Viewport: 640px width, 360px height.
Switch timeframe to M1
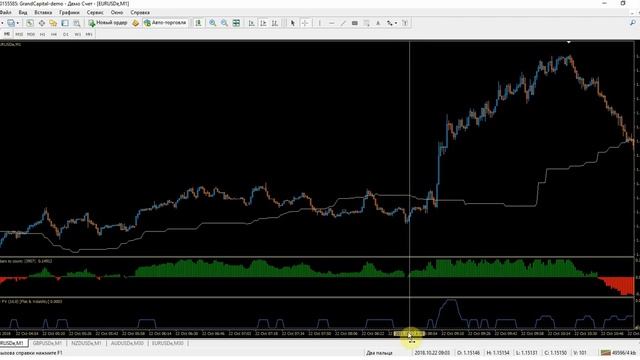pos(7,34)
